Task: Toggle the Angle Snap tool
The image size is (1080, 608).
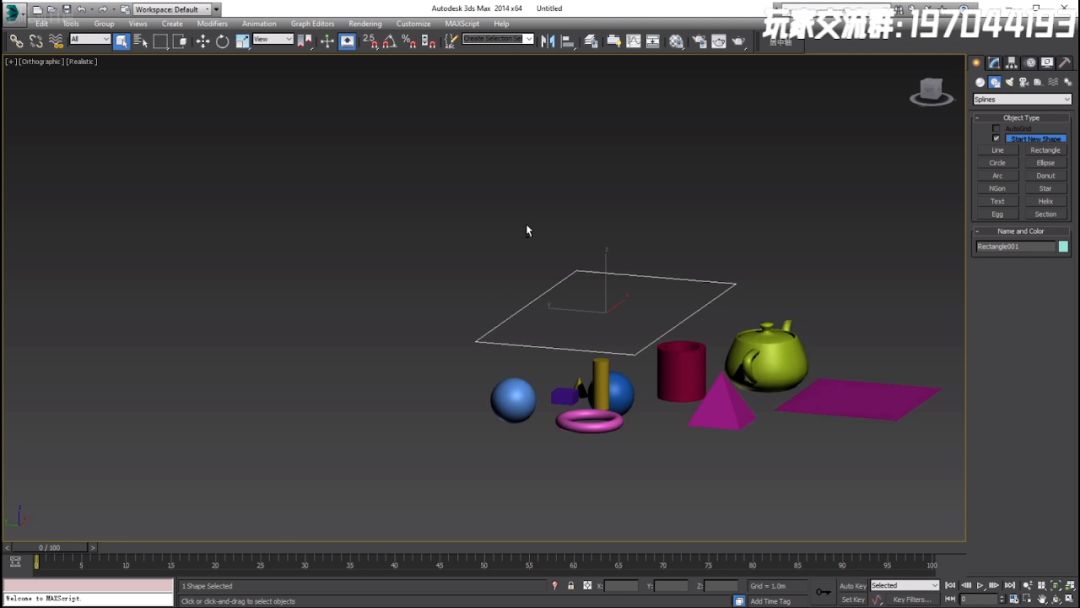Action: pyautogui.click(x=389, y=41)
